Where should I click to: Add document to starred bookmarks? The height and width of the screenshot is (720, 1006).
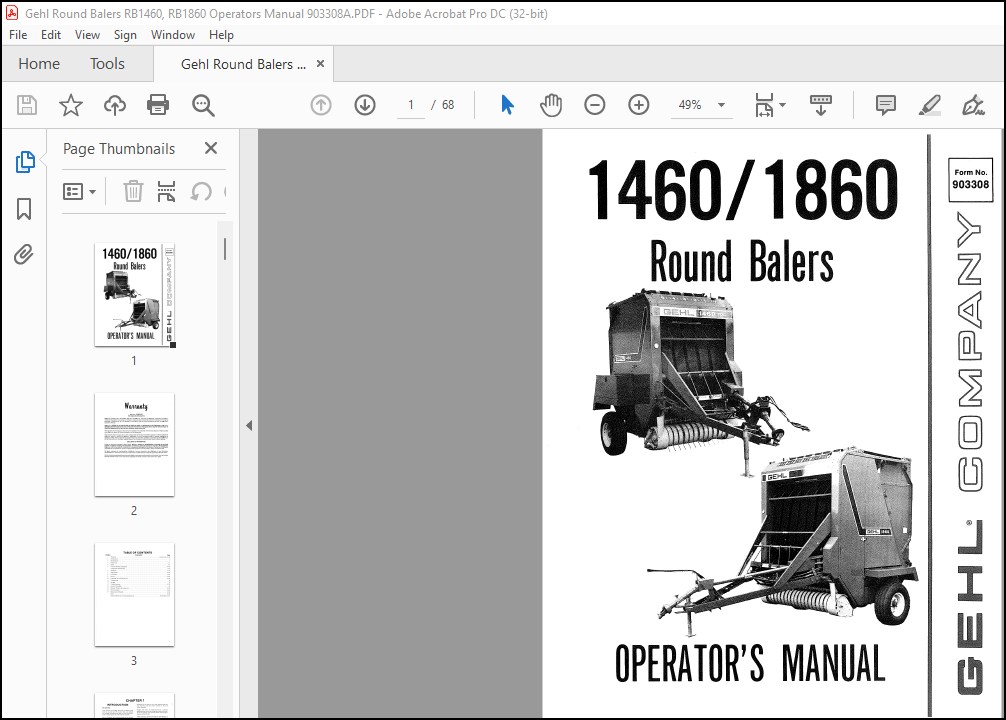click(71, 105)
